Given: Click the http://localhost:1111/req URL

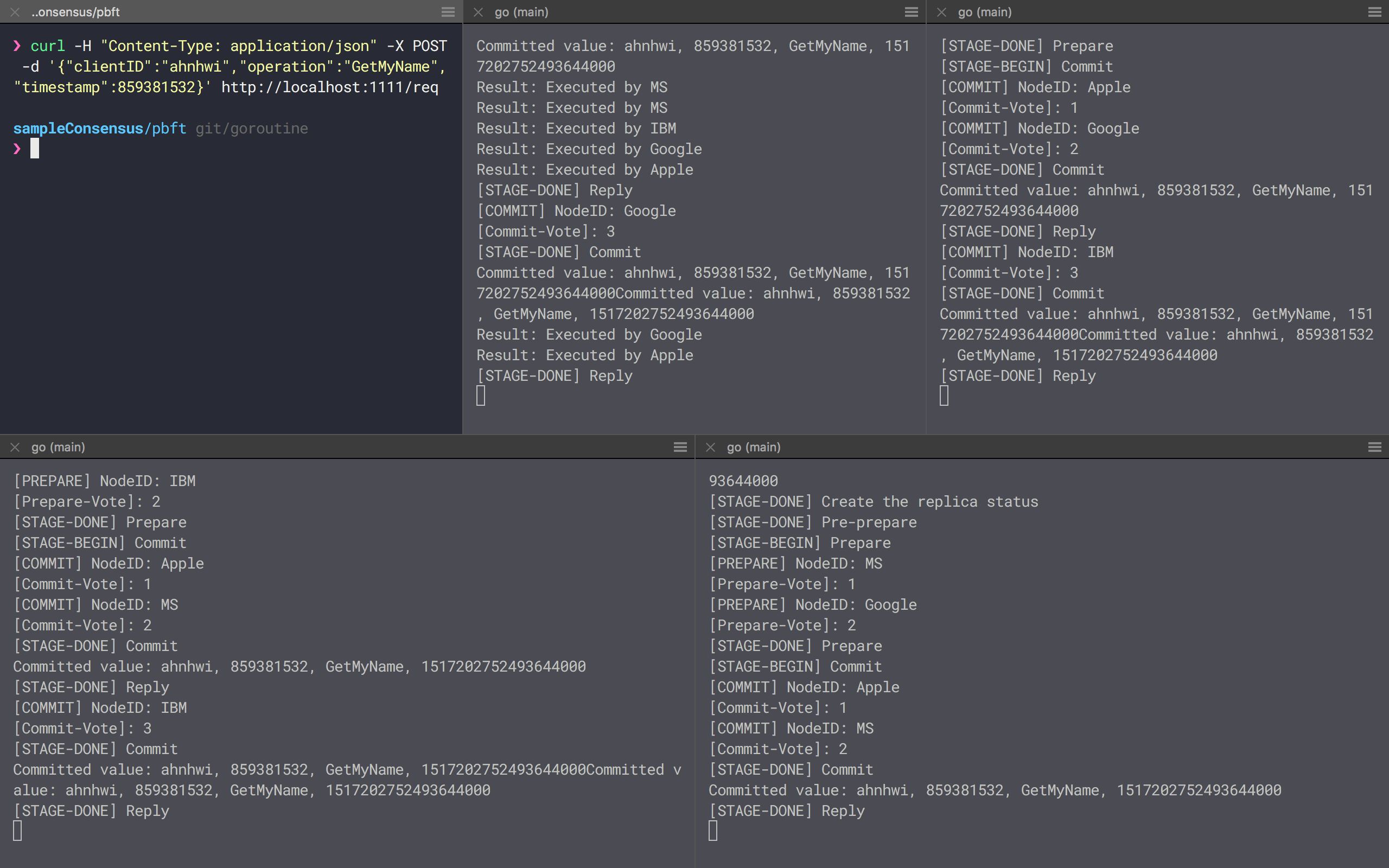Looking at the screenshot, I should point(329,87).
